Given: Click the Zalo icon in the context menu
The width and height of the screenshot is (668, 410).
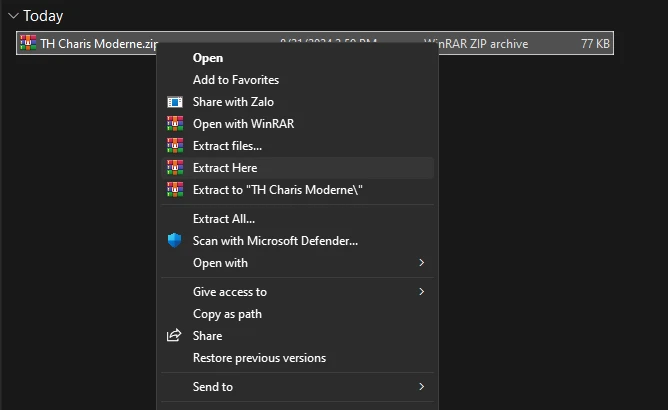Looking at the screenshot, I should (x=175, y=102).
